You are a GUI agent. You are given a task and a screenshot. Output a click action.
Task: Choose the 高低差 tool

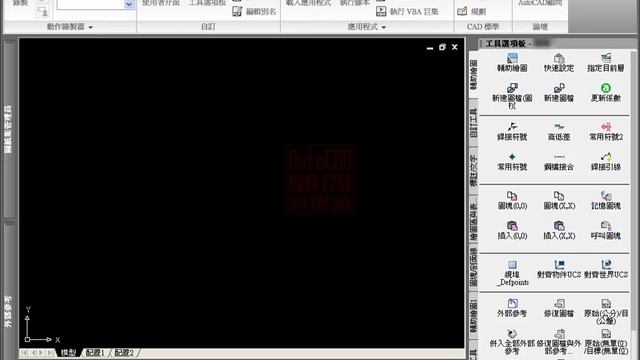point(559,132)
